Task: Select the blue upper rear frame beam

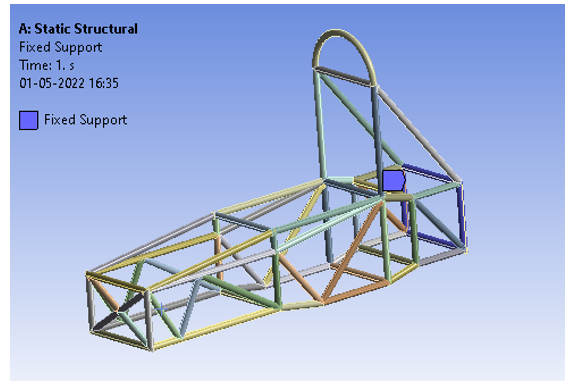Action: click(432, 173)
